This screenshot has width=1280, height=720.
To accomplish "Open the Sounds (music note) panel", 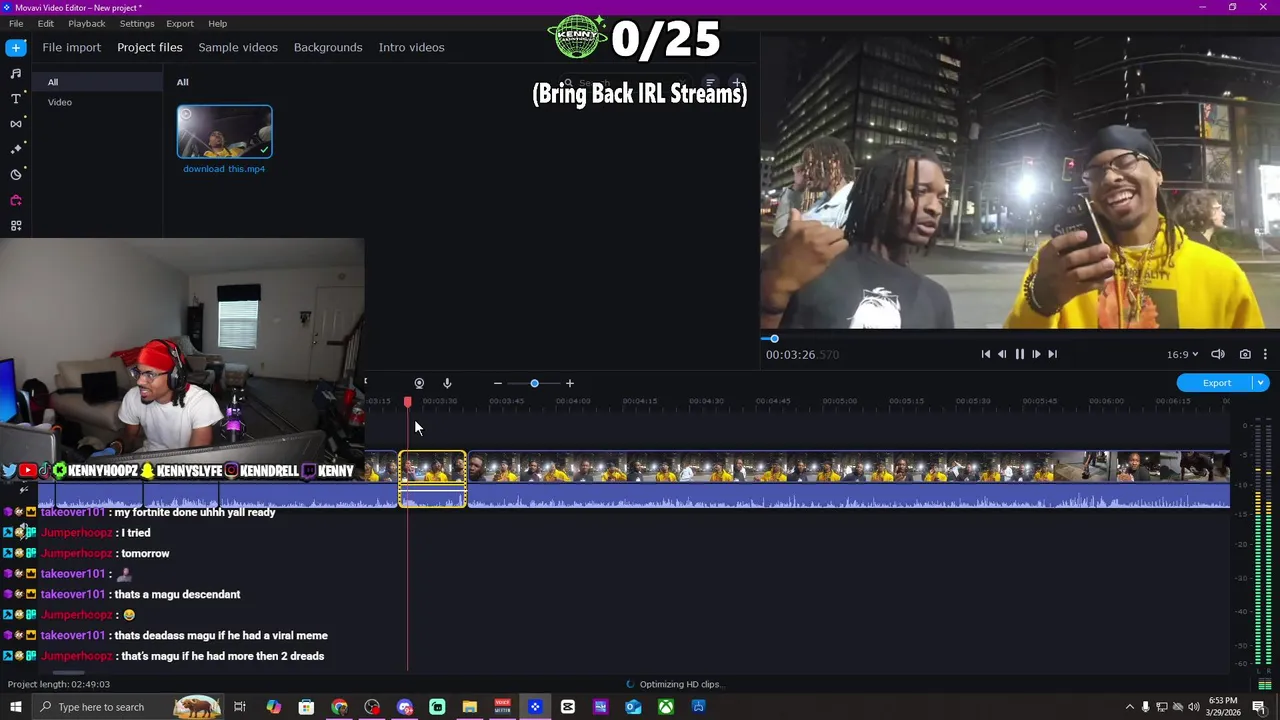I will pyautogui.click(x=16, y=73).
